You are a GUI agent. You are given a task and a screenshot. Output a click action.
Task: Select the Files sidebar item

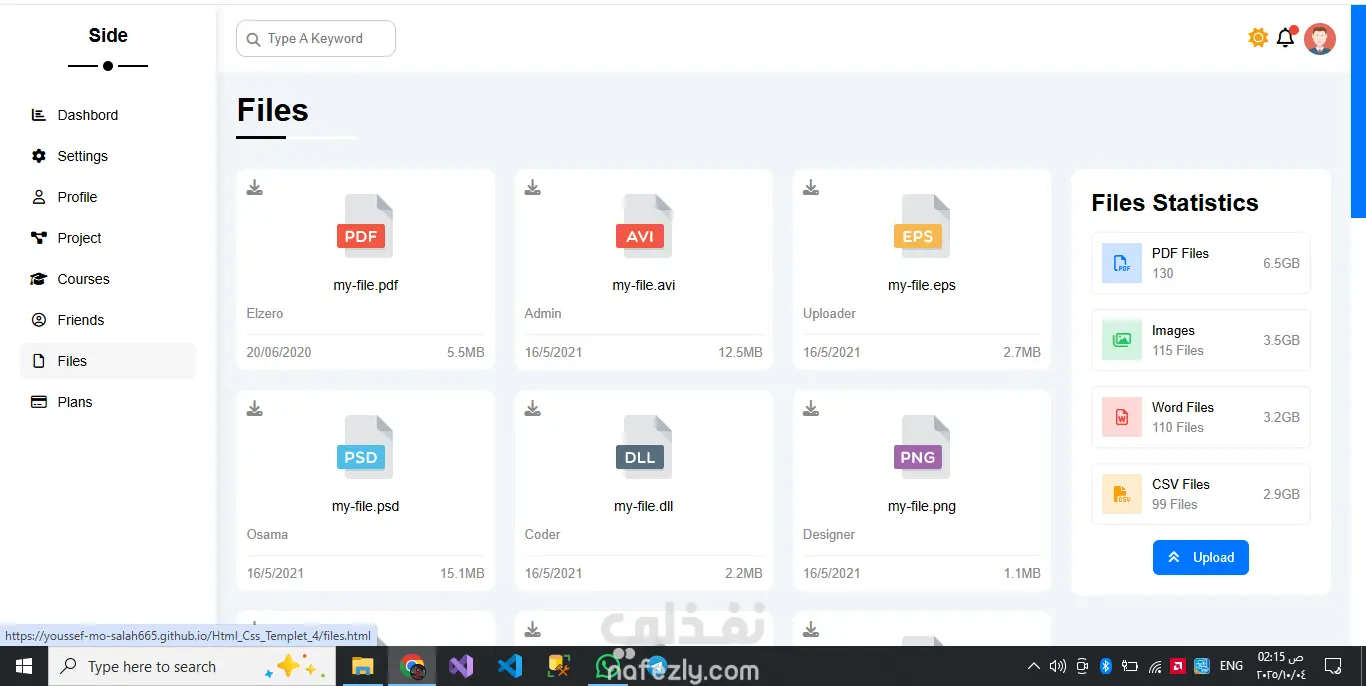pyautogui.click(x=108, y=361)
